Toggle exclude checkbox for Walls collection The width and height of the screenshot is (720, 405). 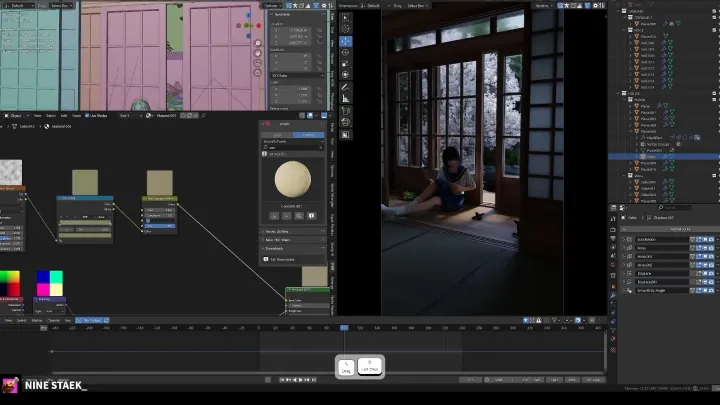[x=714, y=175]
